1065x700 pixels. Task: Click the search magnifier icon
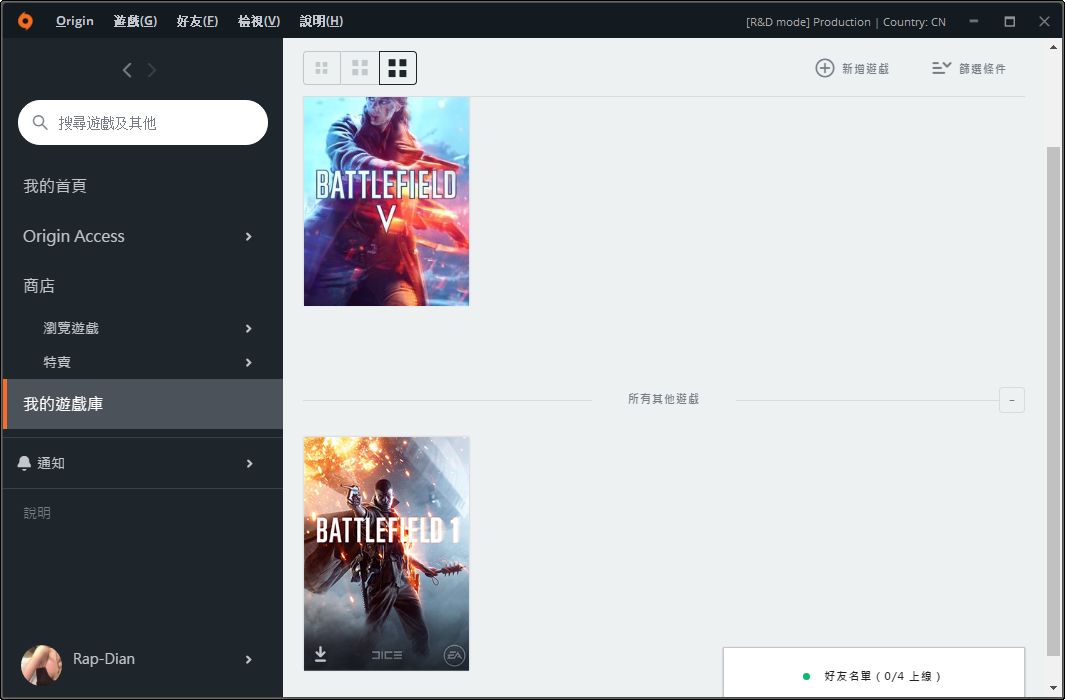pyautogui.click(x=40, y=122)
